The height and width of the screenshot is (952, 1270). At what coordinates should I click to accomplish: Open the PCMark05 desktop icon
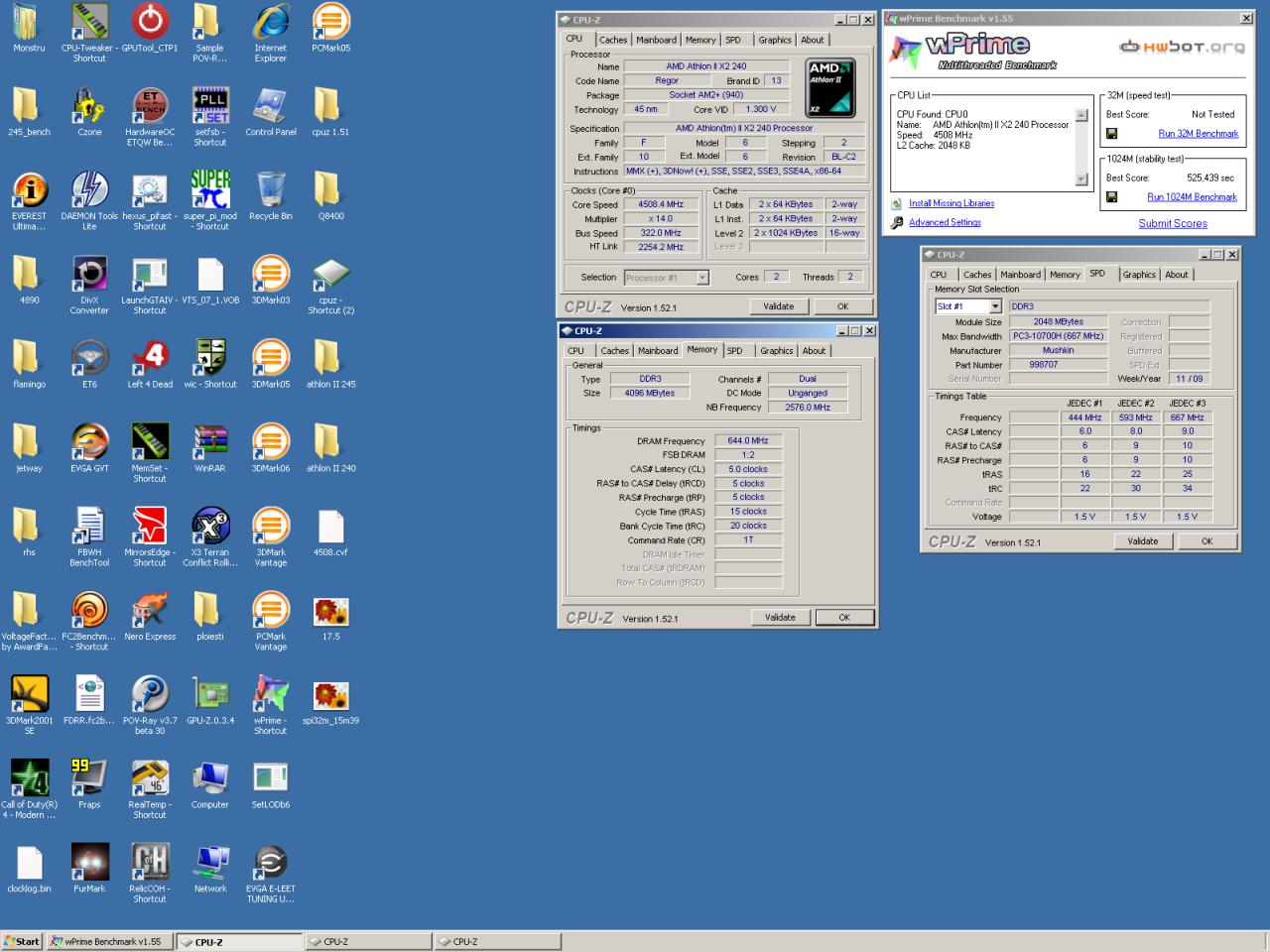point(330,22)
